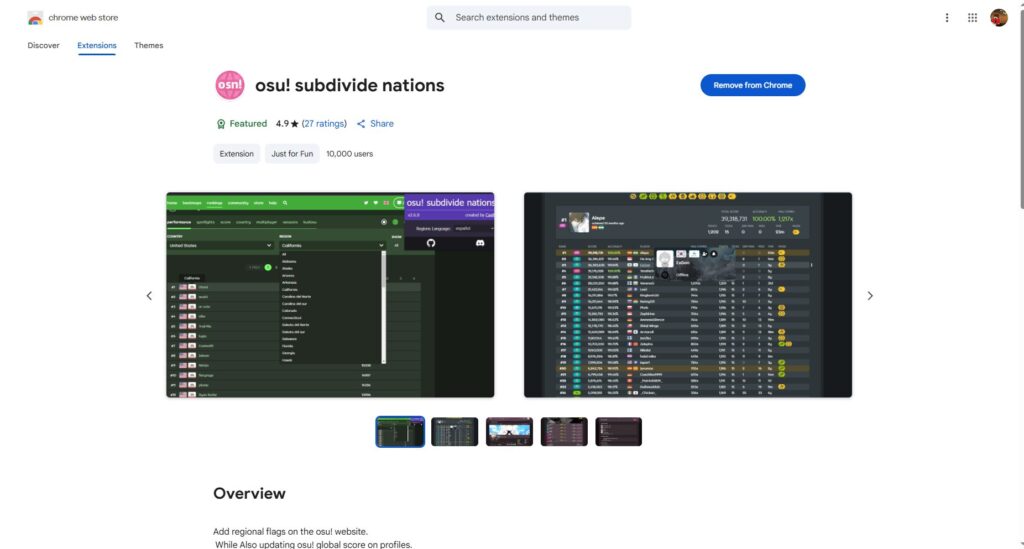Open the three-dot more options menu

tap(947, 18)
